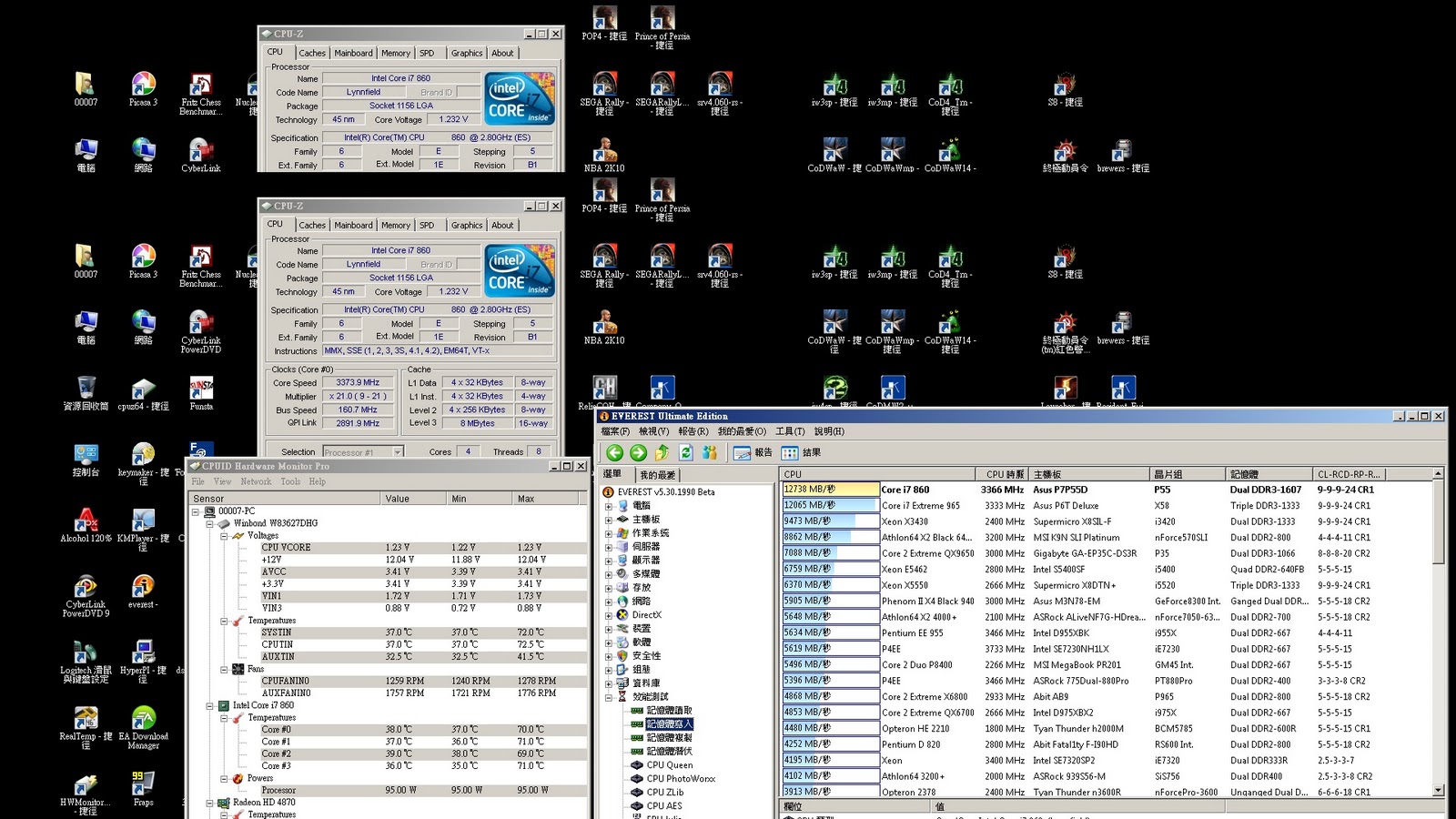1456x819 pixels.
Task: Click the up-level arrow icon in EVEREST
Action: point(662,452)
